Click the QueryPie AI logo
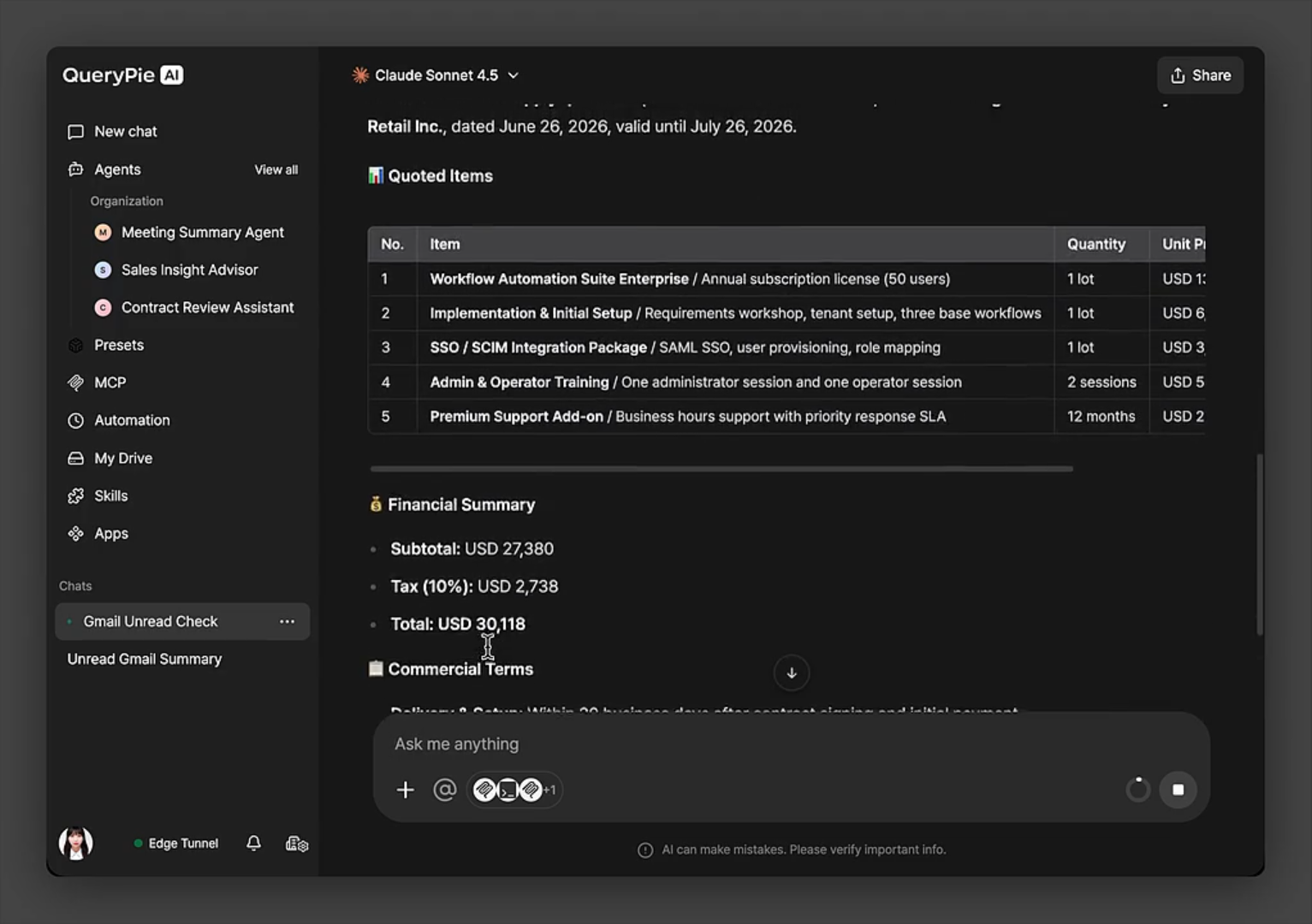Viewport: 1312px width, 924px height. pyautogui.click(x=123, y=75)
